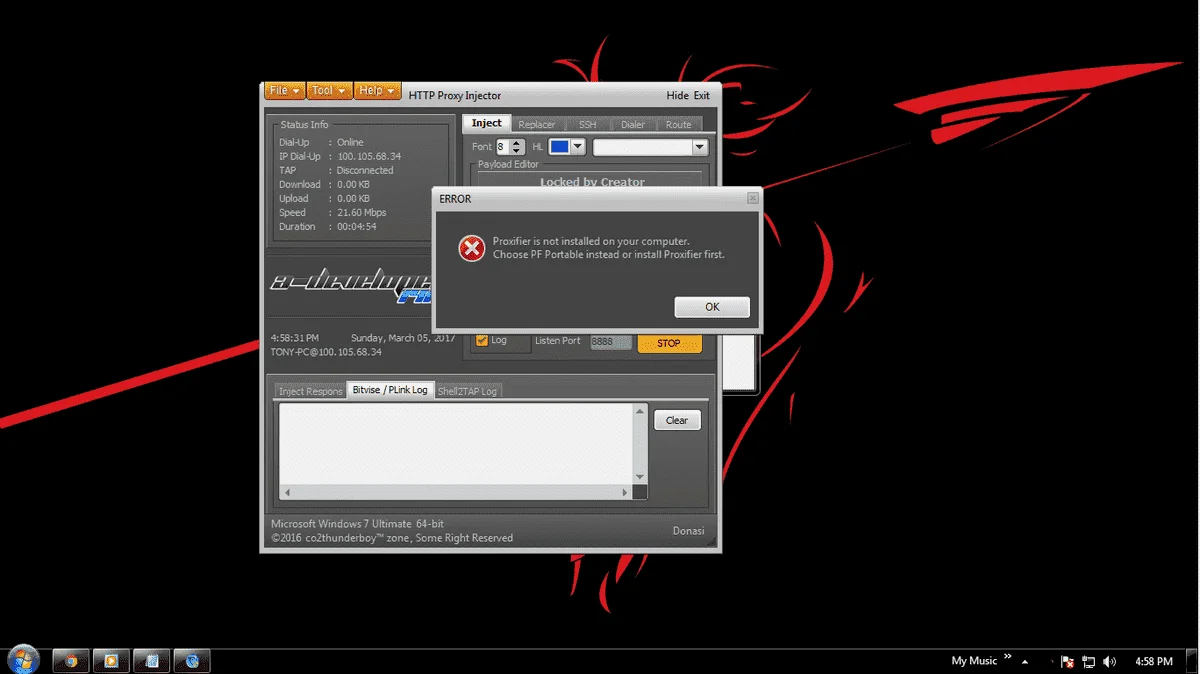
Task: Open the Help menu
Action: [x=378, y=90]
